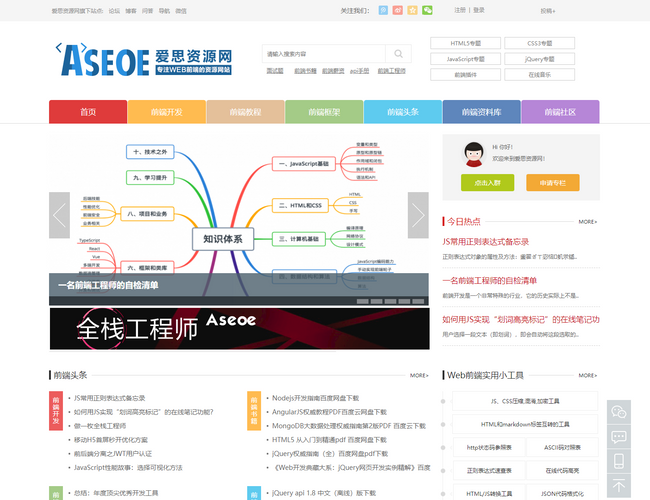
Task: Click the floating mobile phone icon
Action: click(619, 461)
